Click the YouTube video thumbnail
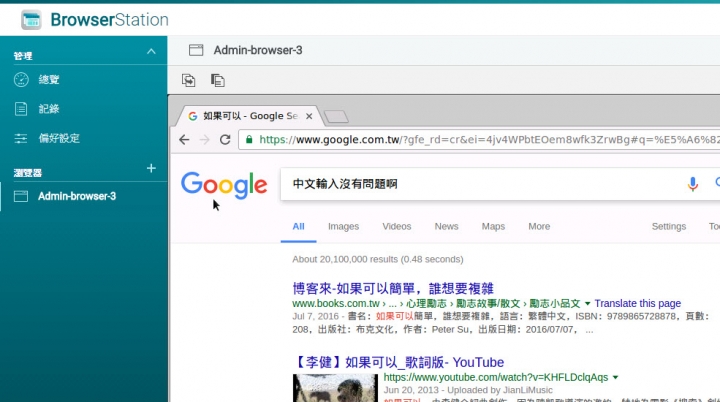Viewport: 720px width, 402px height. [x=335, y=388]
